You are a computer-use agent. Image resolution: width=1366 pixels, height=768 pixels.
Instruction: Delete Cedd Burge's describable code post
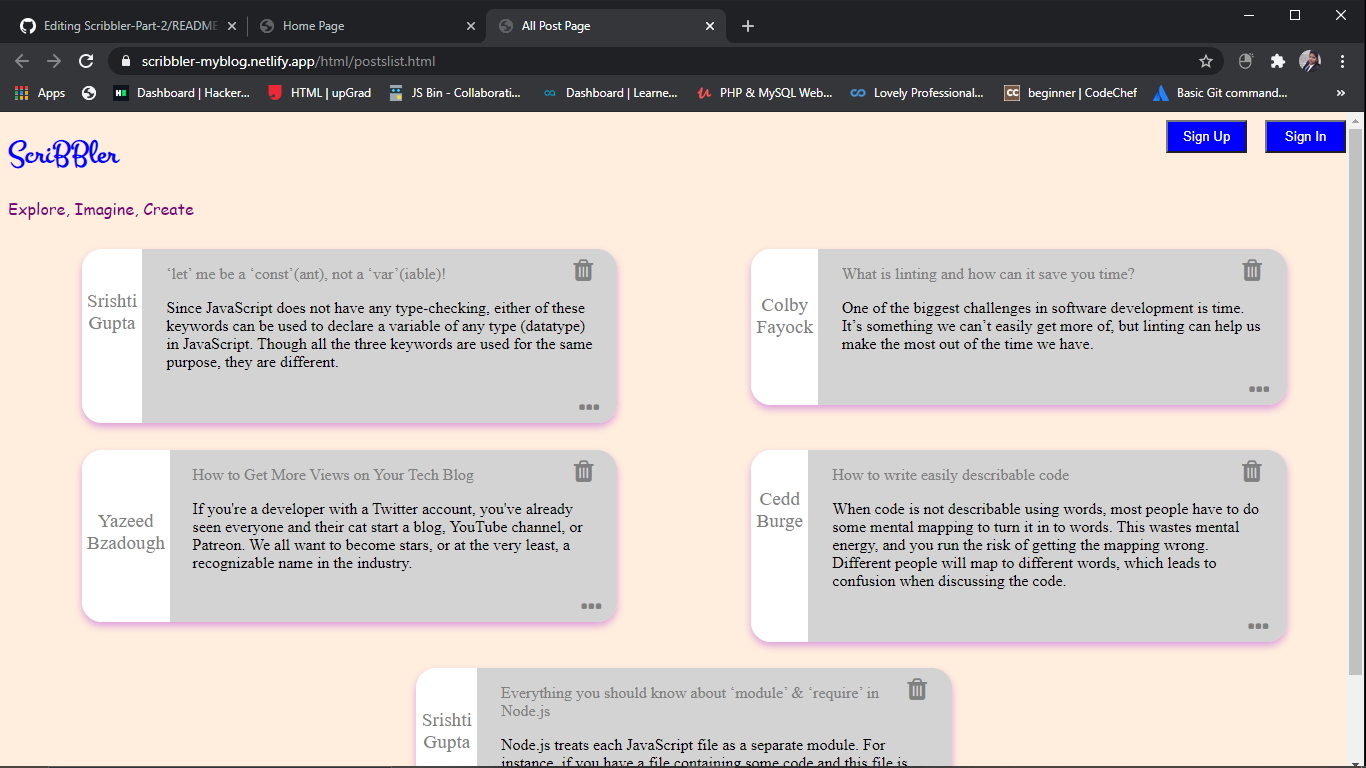tap(1252, 471)
